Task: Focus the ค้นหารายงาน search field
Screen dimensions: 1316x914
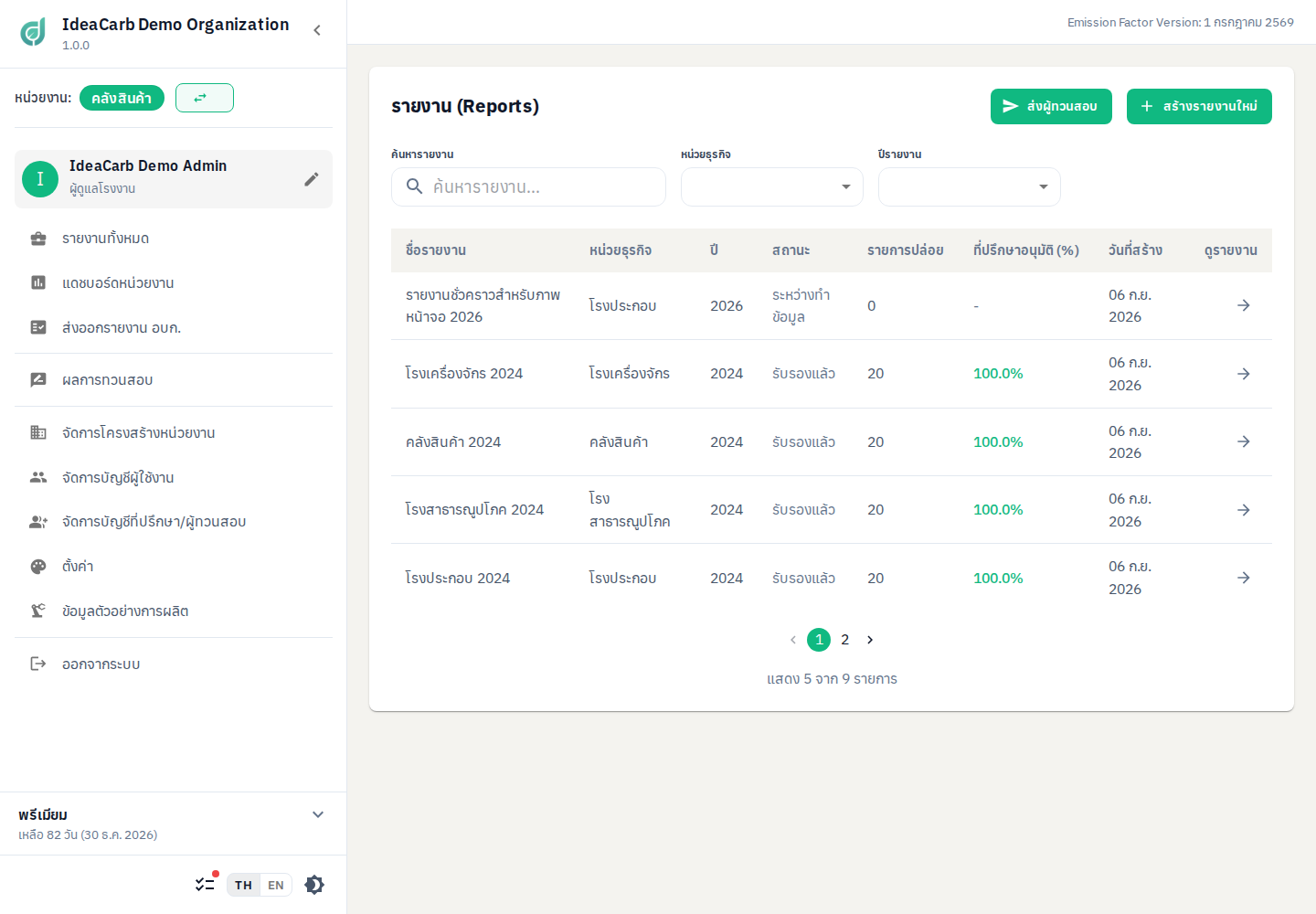Action: tap(528, 186)
